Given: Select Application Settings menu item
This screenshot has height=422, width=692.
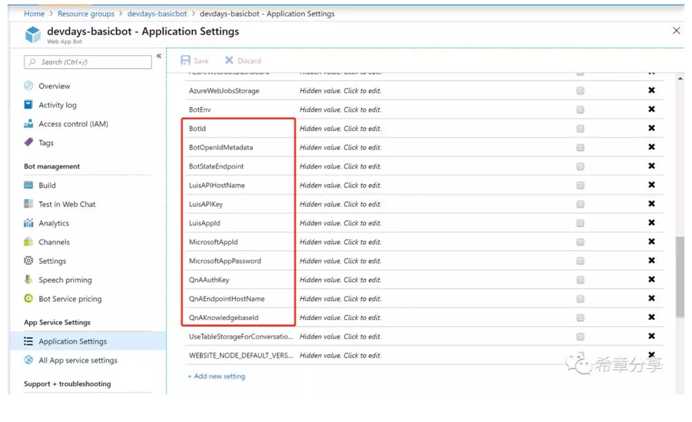Looking at the screenshot, I should pyautogui.click(x=87, y=341).
